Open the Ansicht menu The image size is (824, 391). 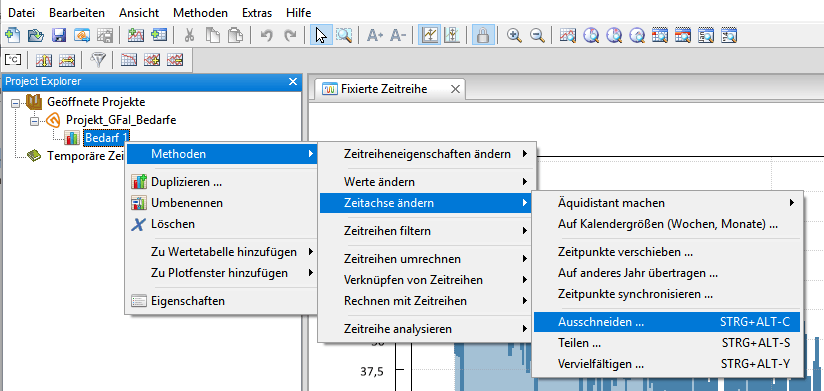click(139, 13)
